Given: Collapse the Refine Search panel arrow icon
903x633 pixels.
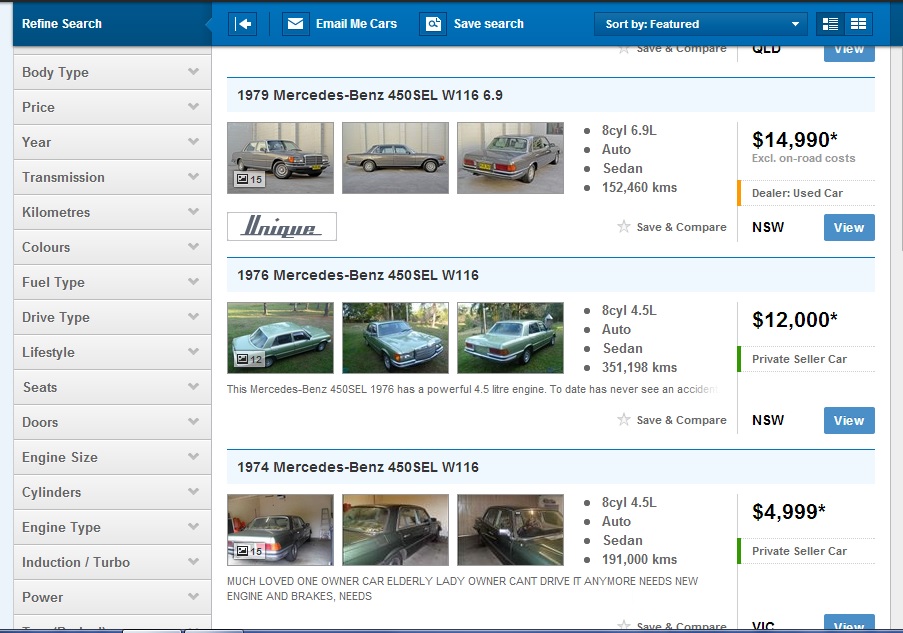Looking at the screenshot, I should pos(242,24).
